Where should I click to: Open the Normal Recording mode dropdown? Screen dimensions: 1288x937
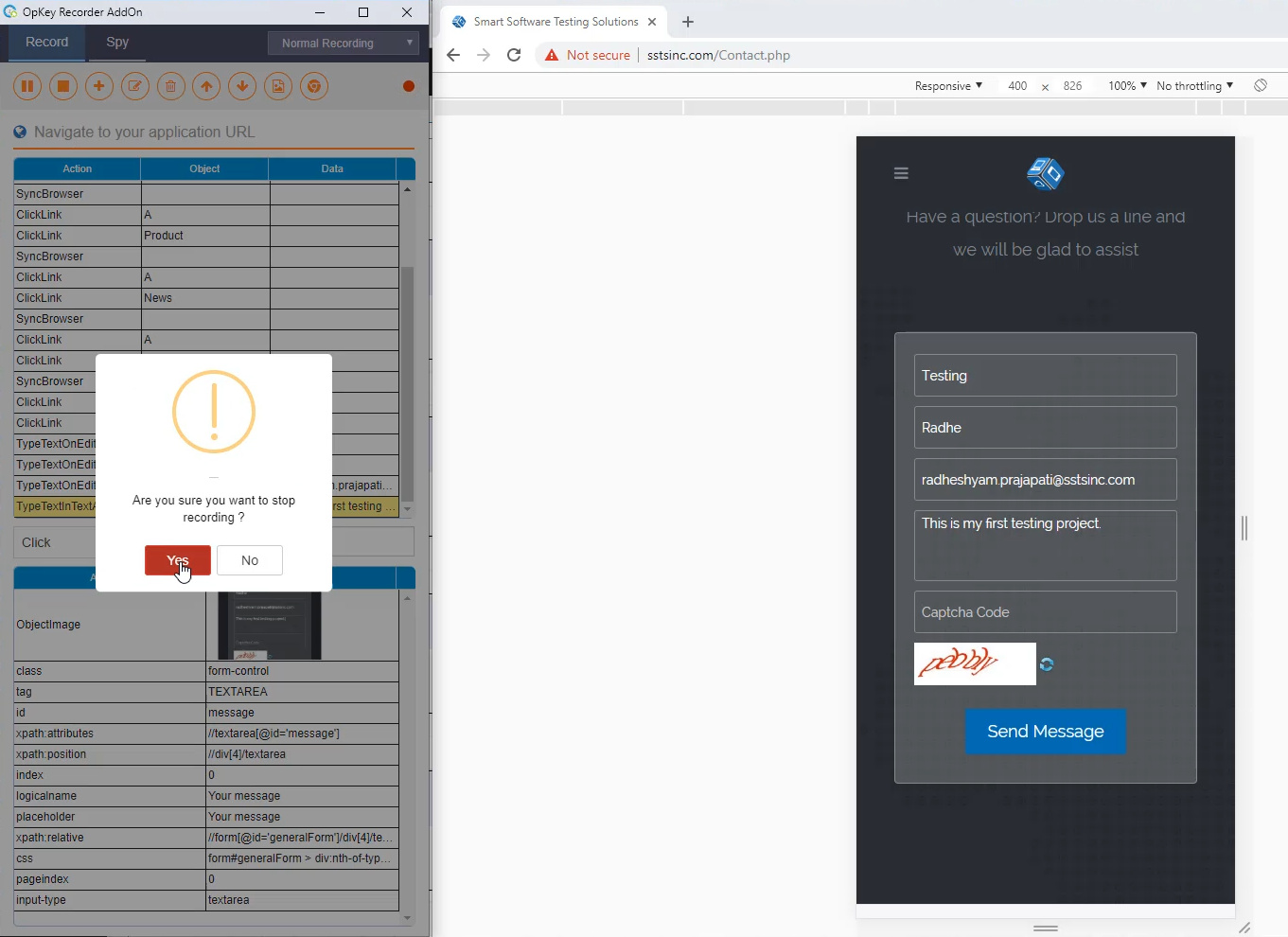tap(343, 43)
